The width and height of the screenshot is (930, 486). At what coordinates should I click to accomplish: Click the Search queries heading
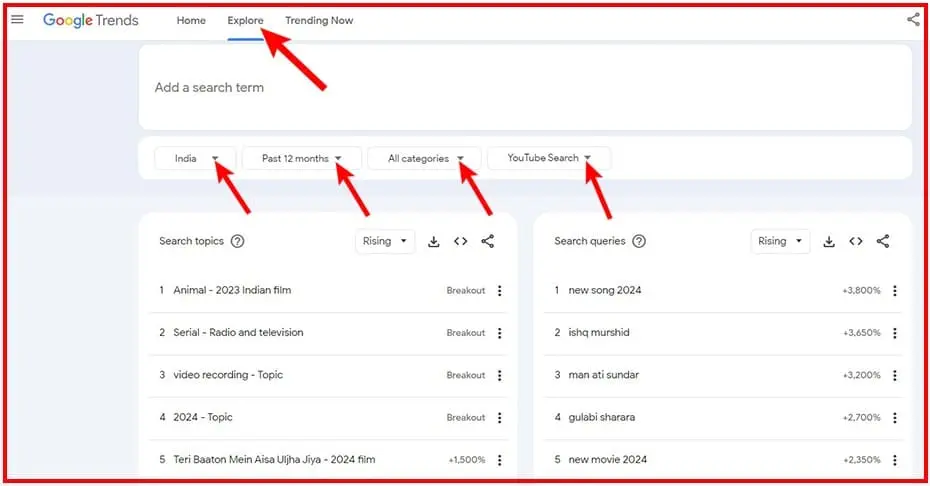590,241
